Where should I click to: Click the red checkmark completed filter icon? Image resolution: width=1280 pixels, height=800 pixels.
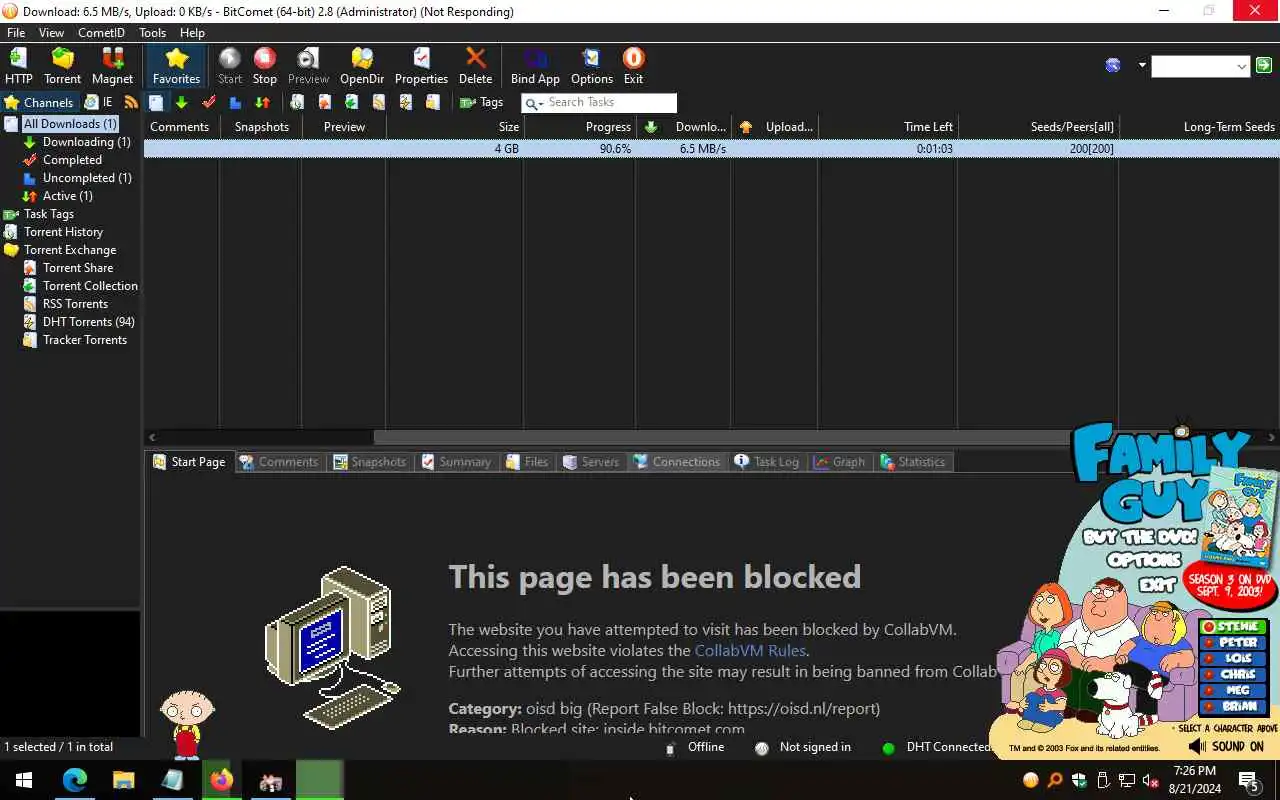209,102
